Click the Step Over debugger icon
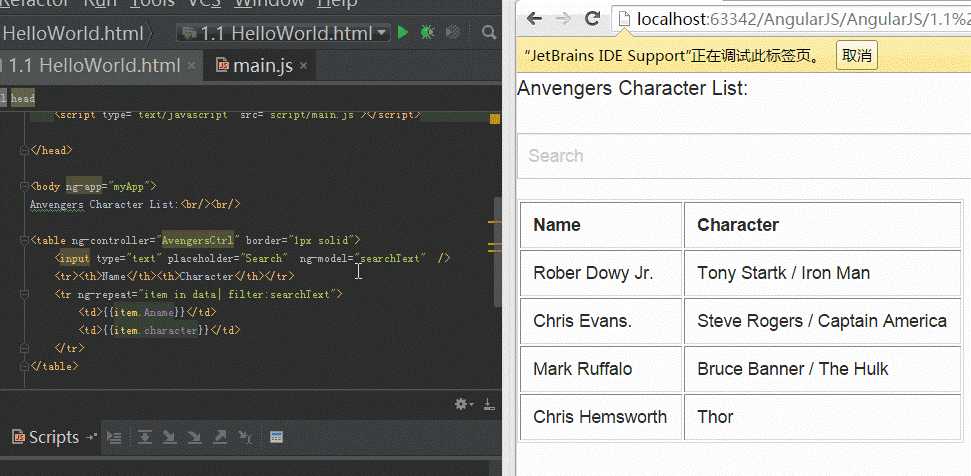The width and height of the screenshot is (971, 476). tap(145, 437)
